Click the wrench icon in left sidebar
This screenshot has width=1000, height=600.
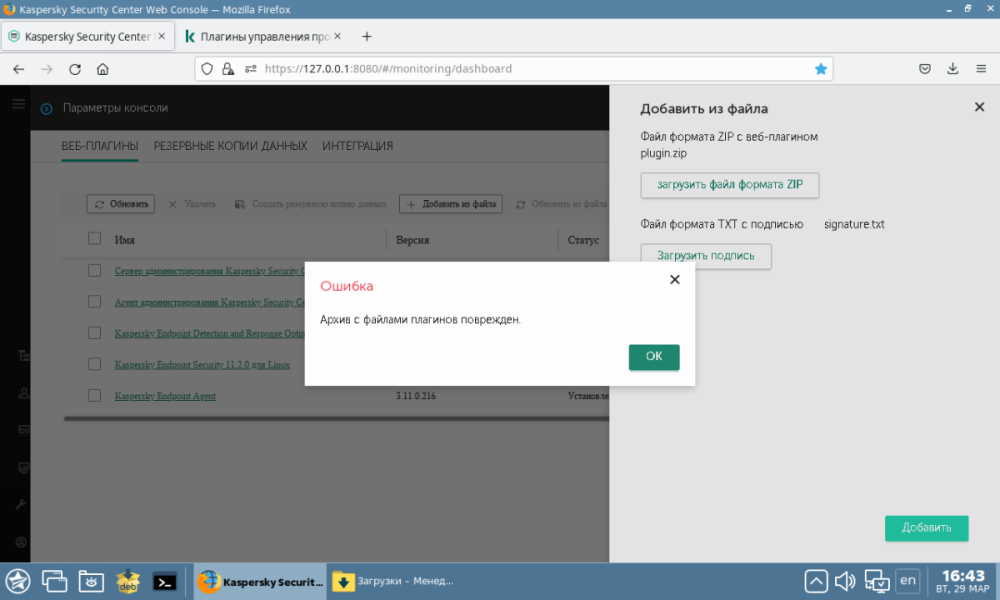(21, 504)
